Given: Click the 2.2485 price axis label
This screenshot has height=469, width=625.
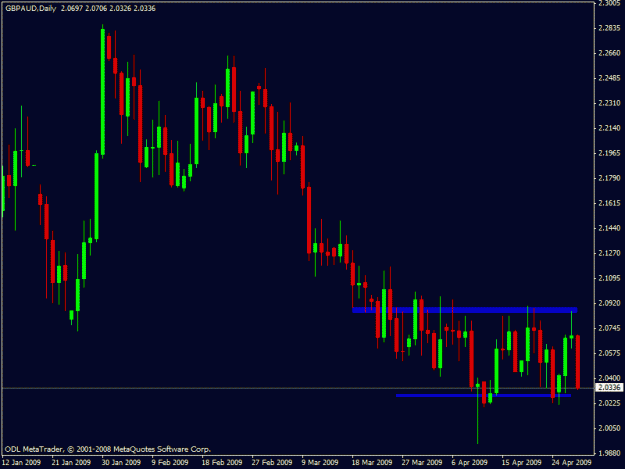Looking at the screenshot, I should coord(609,78).
